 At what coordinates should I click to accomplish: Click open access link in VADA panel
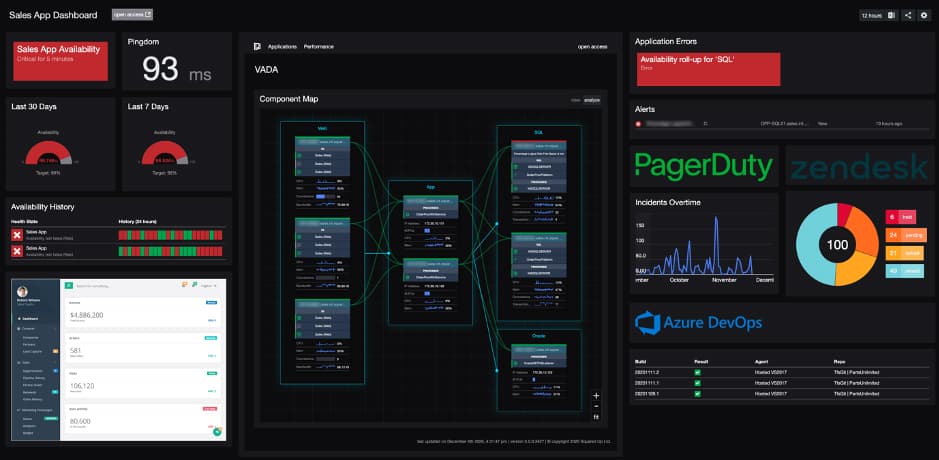tap(592, 47)
